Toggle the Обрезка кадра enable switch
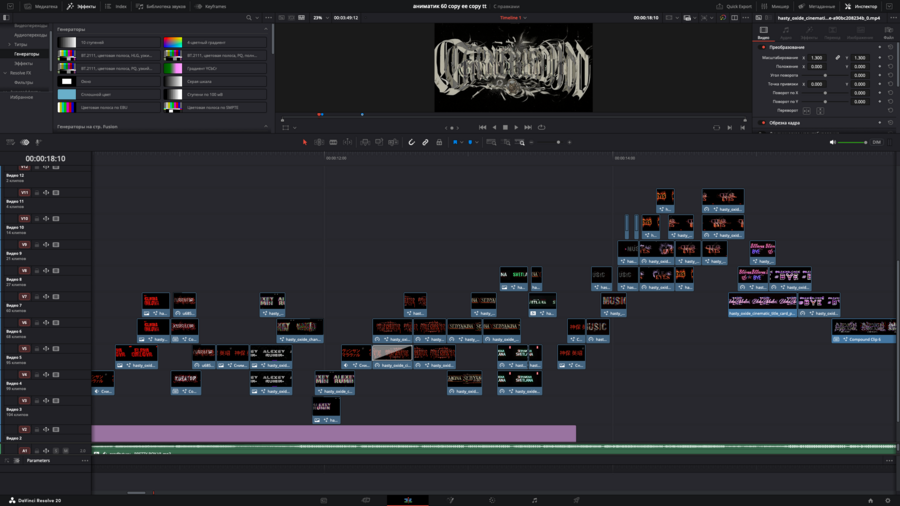 click(764, 123)
